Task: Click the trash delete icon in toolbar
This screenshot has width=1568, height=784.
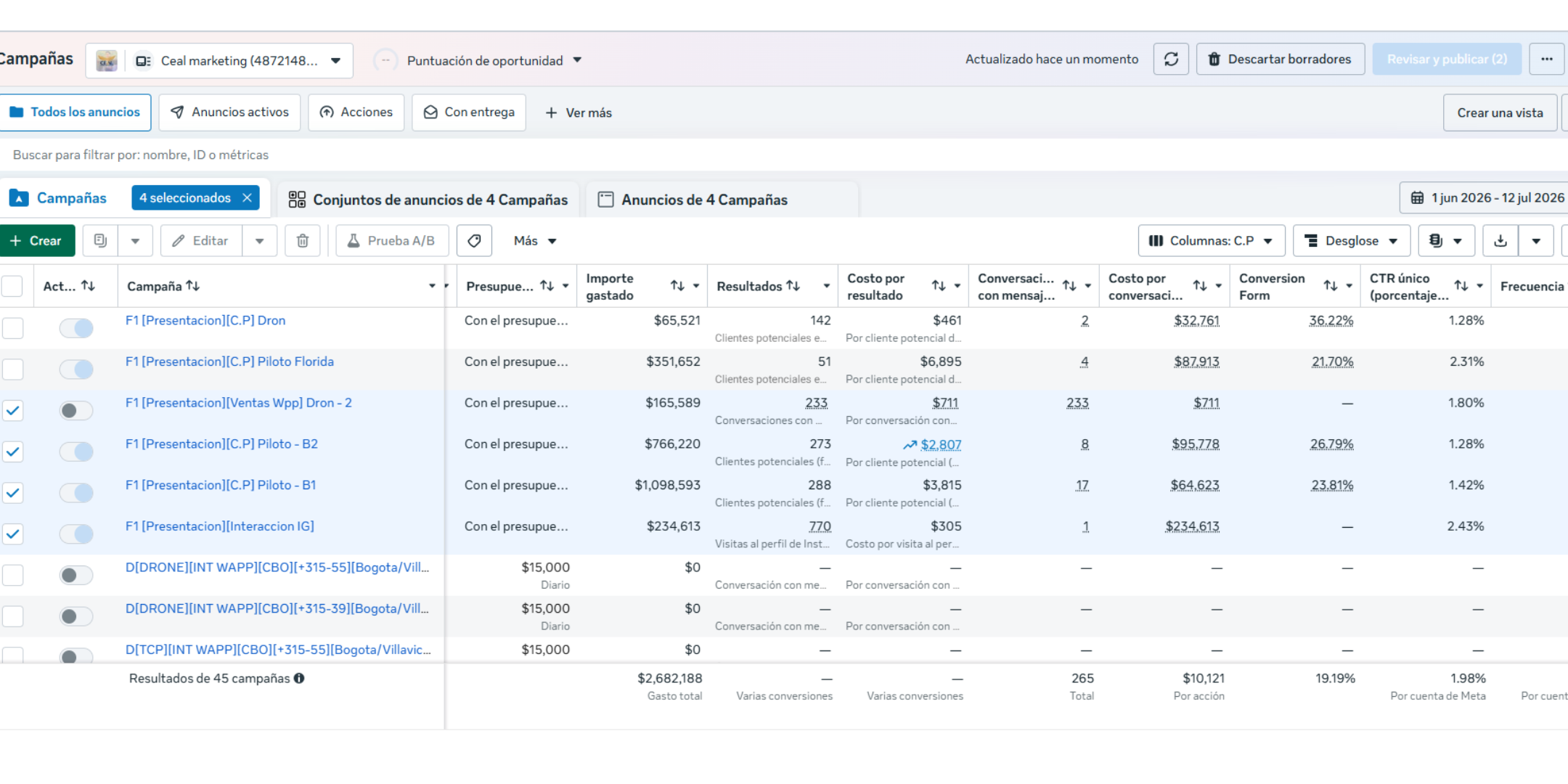Action: (303, 241)
